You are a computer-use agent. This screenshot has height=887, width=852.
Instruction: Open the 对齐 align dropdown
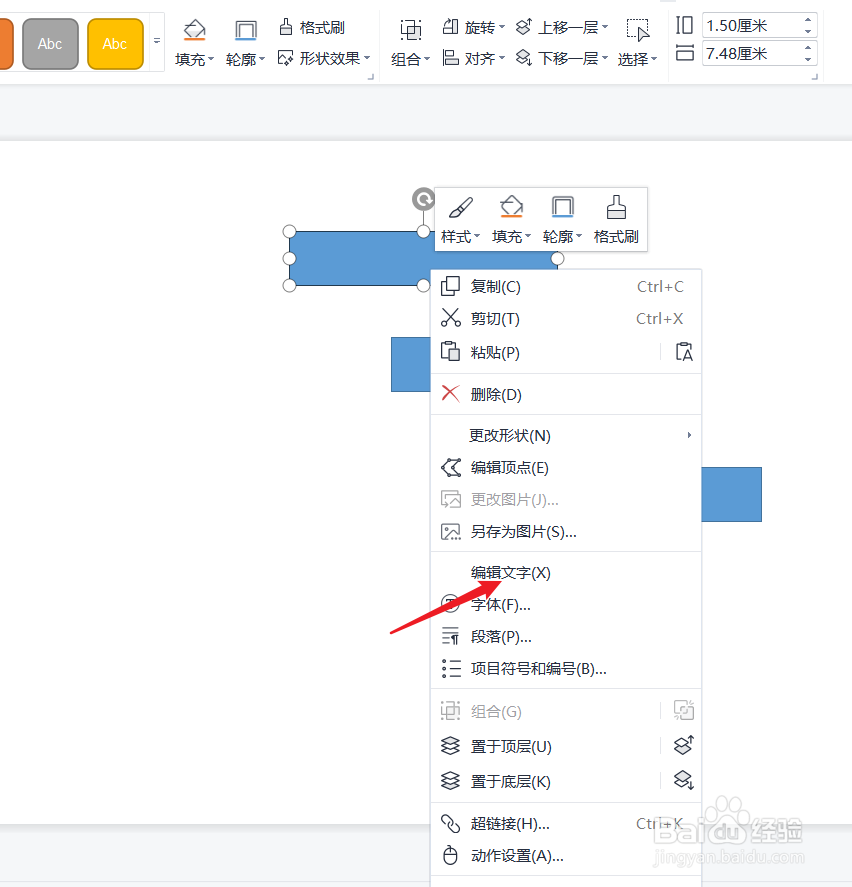[x=474, y=58]
